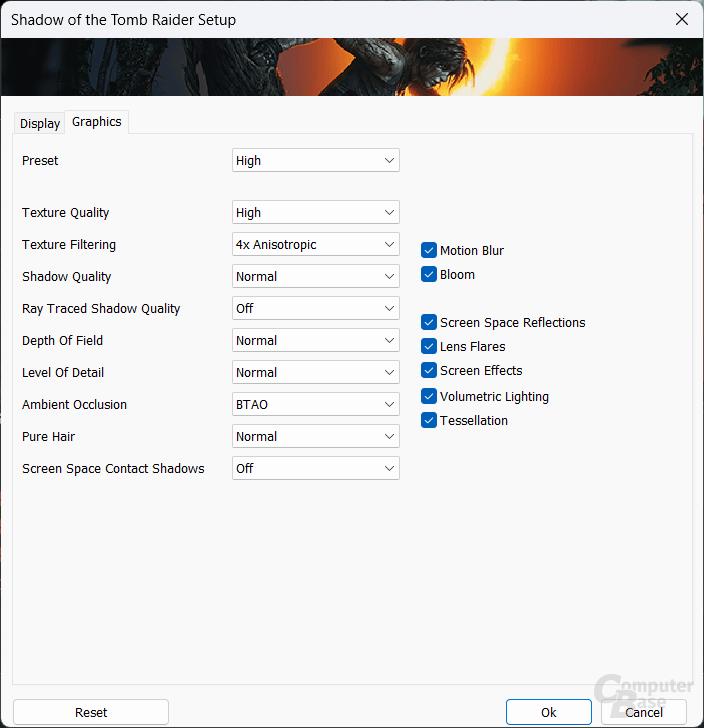
Task: Open Ray Traced Shadow Quality dropdown
Action: [315, 308]
